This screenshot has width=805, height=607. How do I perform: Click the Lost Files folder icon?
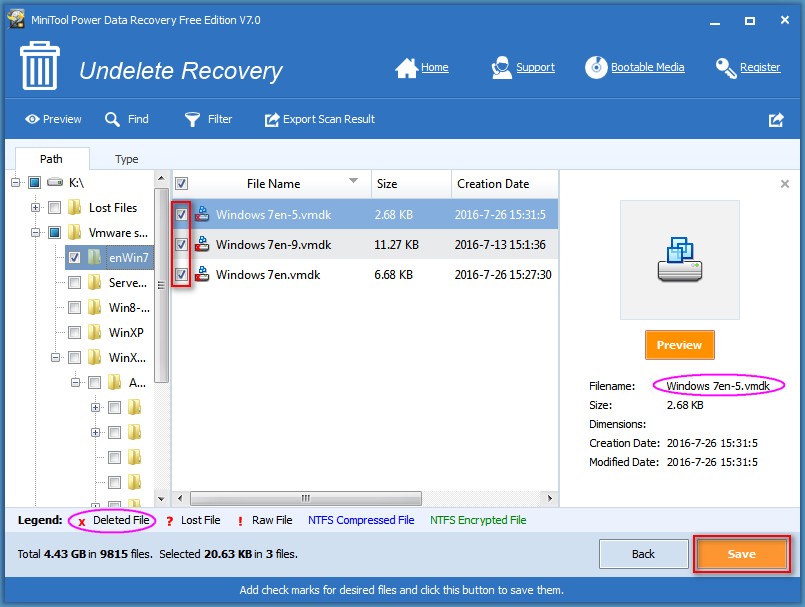(x=74, y=207)
